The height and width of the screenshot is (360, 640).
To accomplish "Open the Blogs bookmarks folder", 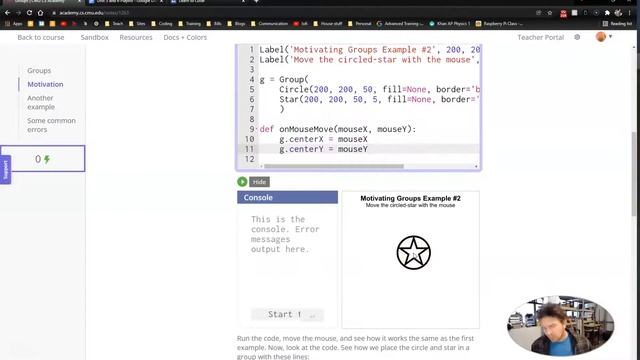I will tap(236, 24).
